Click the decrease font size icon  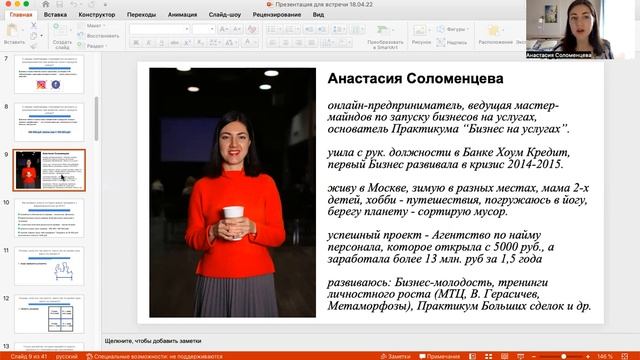coord(236,29)
